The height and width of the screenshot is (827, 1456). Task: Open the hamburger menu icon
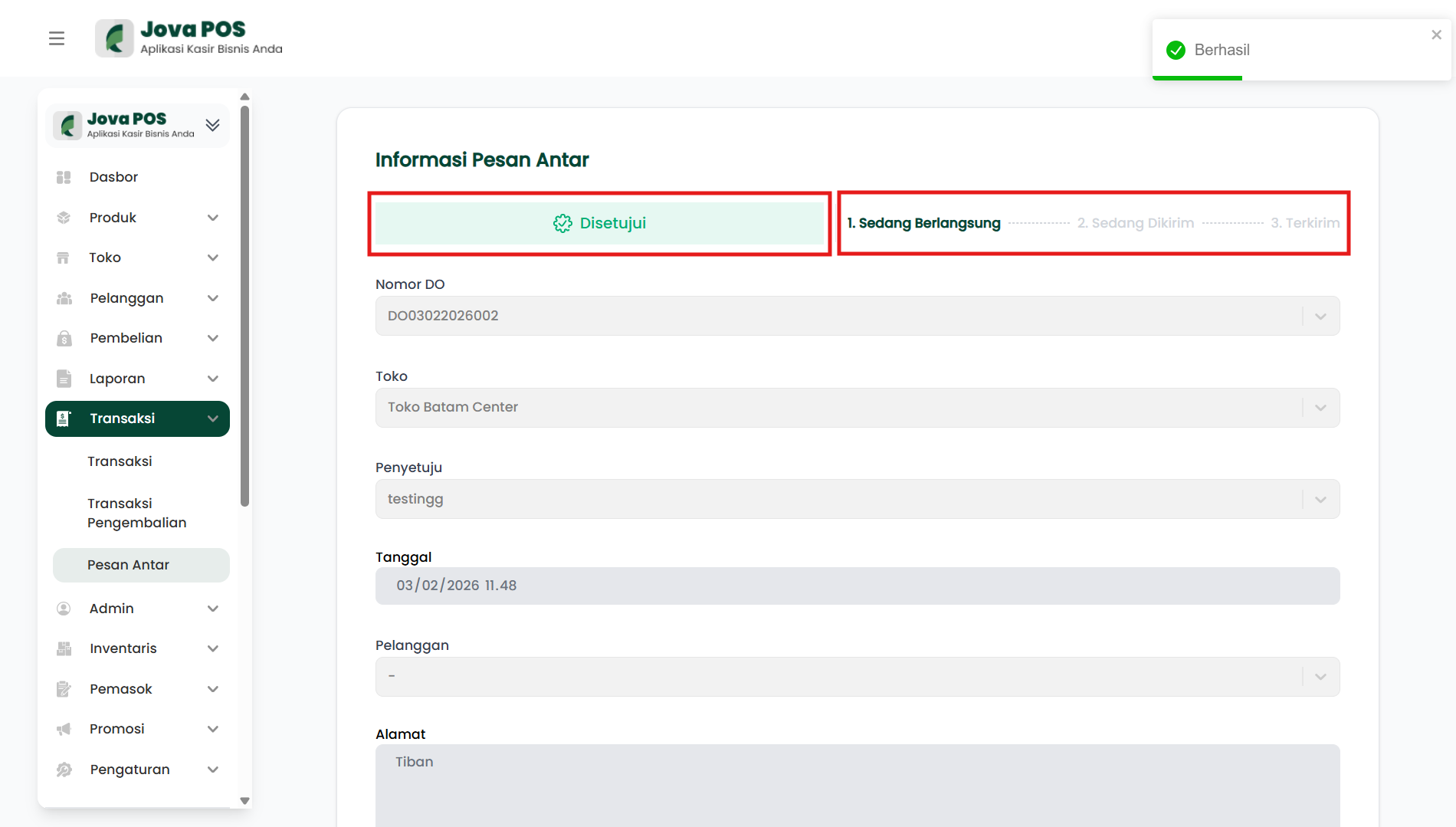(57, 38)
